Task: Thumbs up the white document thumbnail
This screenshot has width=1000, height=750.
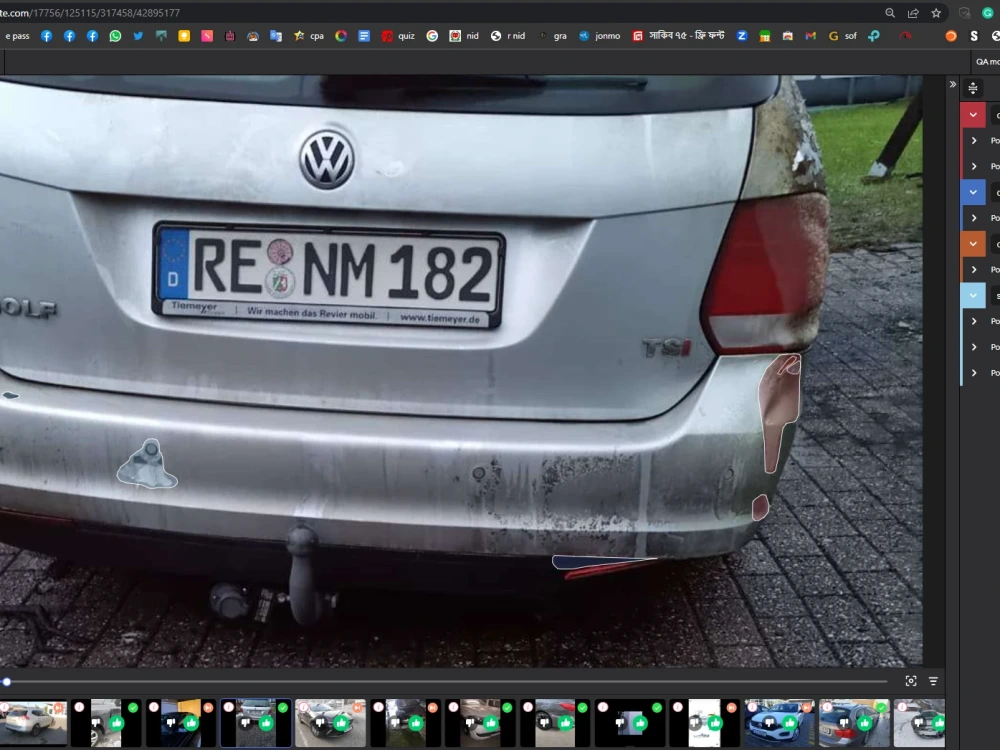Action: [715, 723]
